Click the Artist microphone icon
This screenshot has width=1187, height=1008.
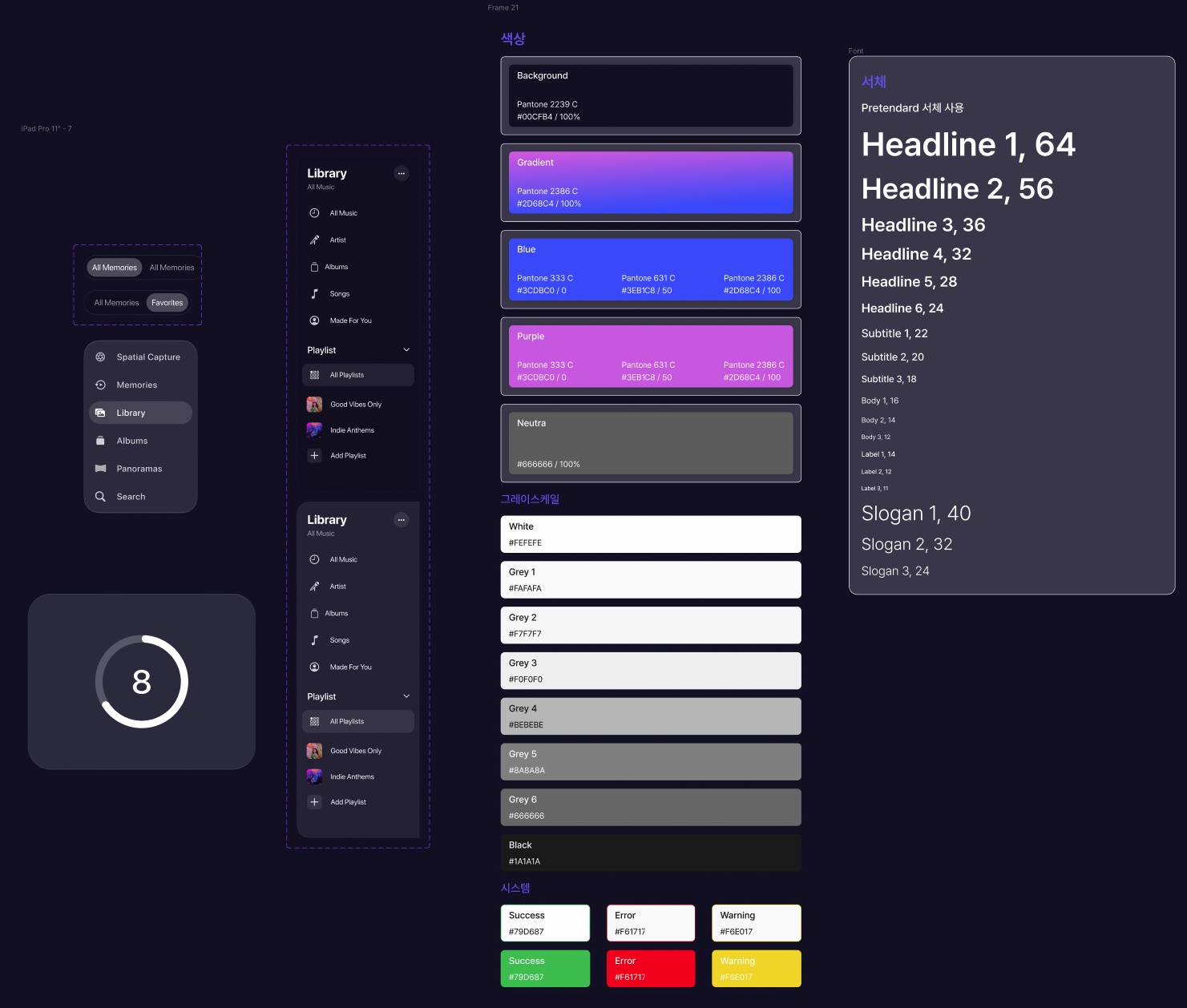[x=314, y=240]
